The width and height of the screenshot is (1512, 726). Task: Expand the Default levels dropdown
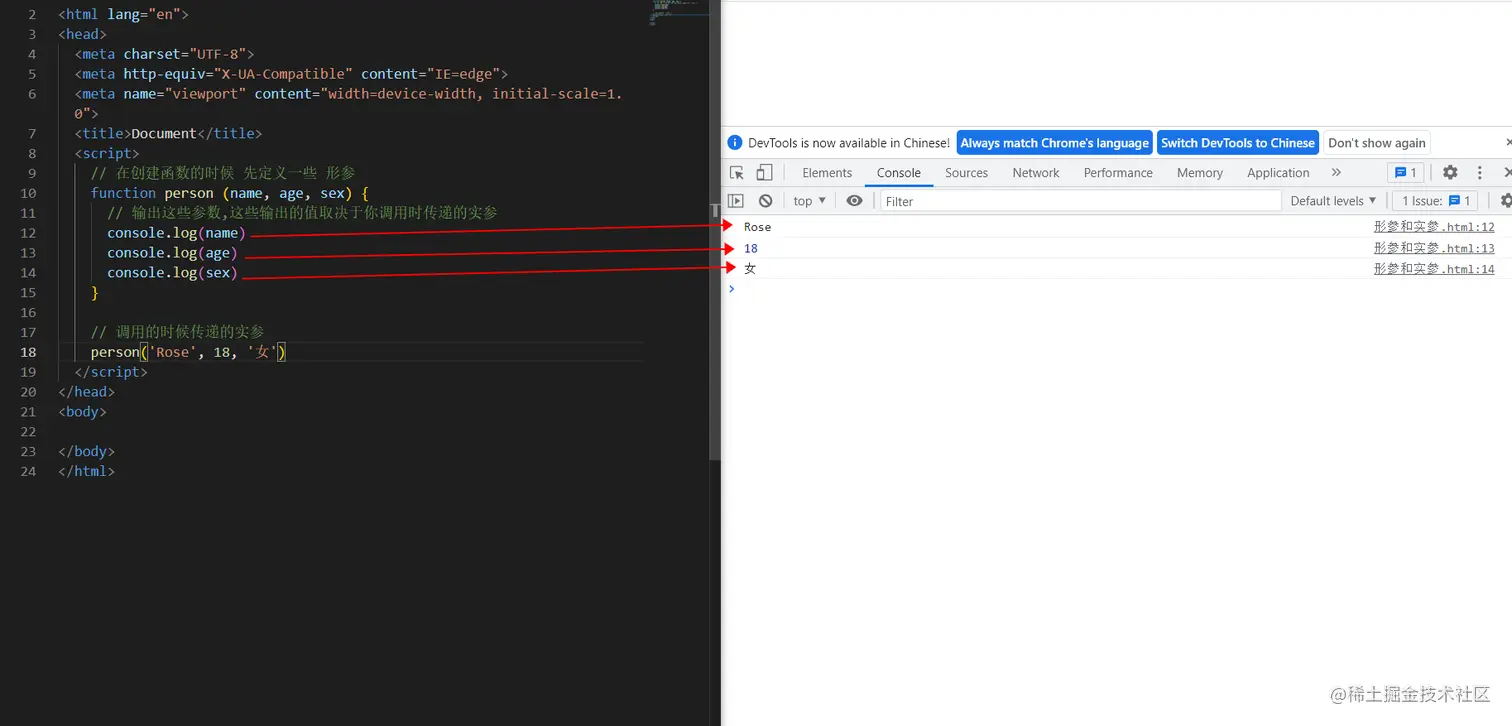pos(1333,201)
